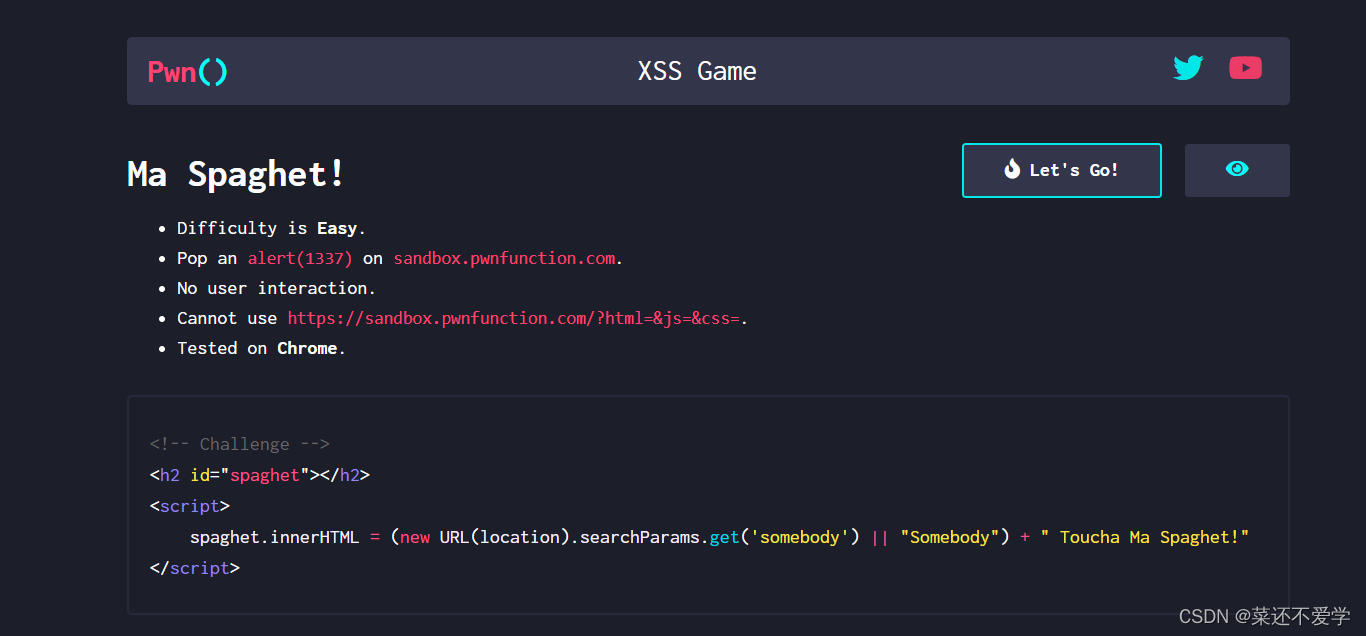Click the closing </script> tag line
This screenshot has width=1366, height=636.
click(x=195, y=568)
